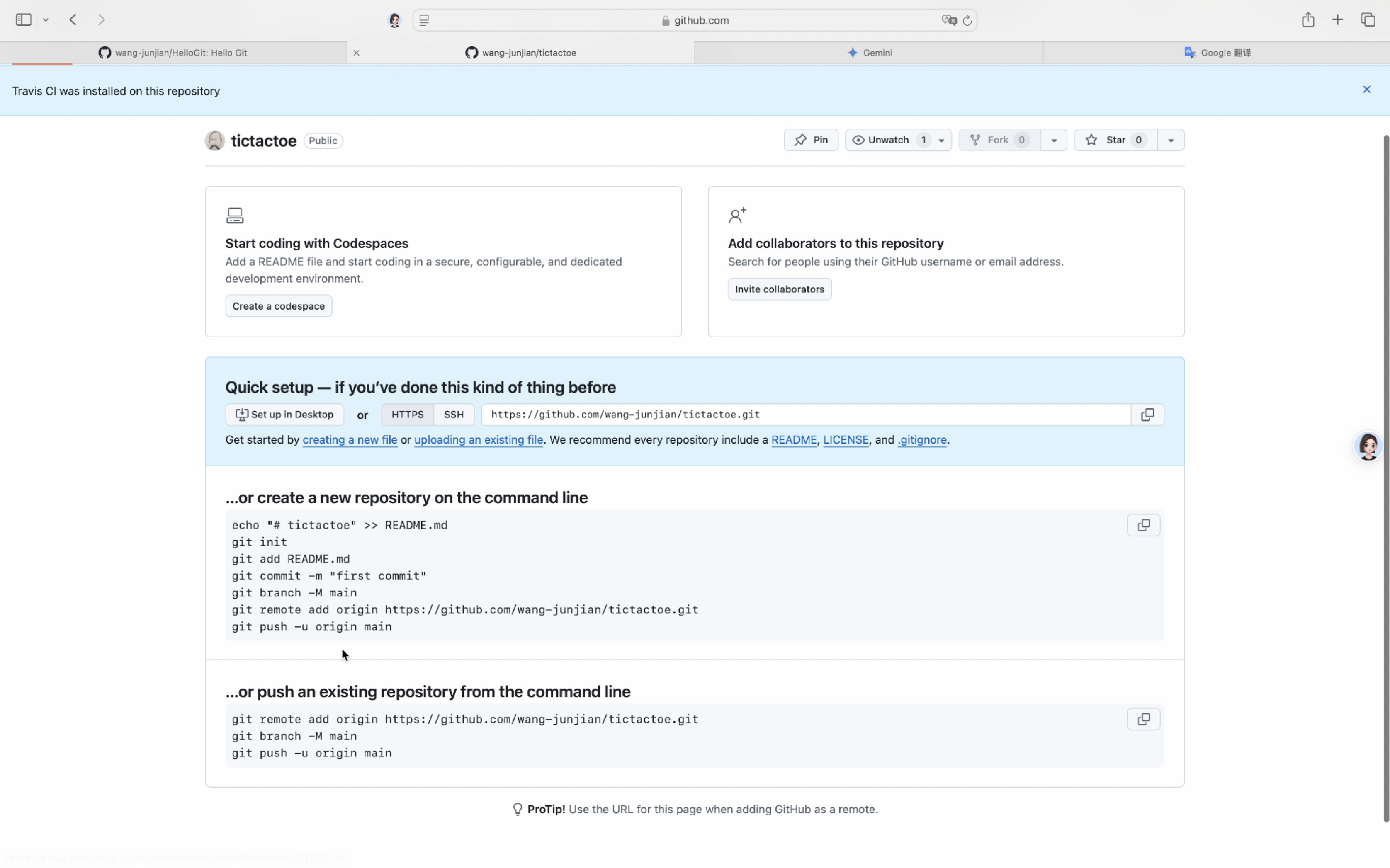The image size is (1390, 868).
Task: Click the repository URL text field
Action: coord(804,415)
